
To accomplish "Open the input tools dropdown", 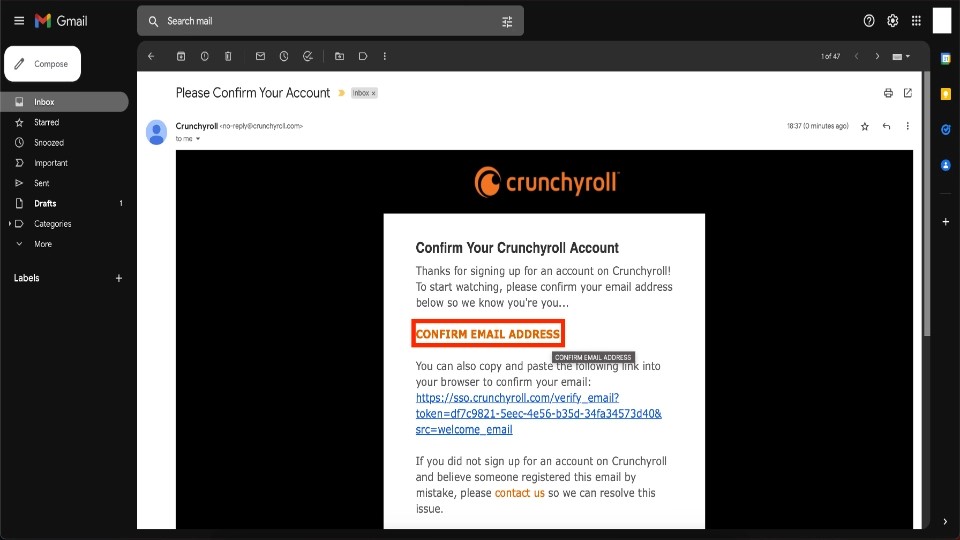I will click(x=901, y=56).
